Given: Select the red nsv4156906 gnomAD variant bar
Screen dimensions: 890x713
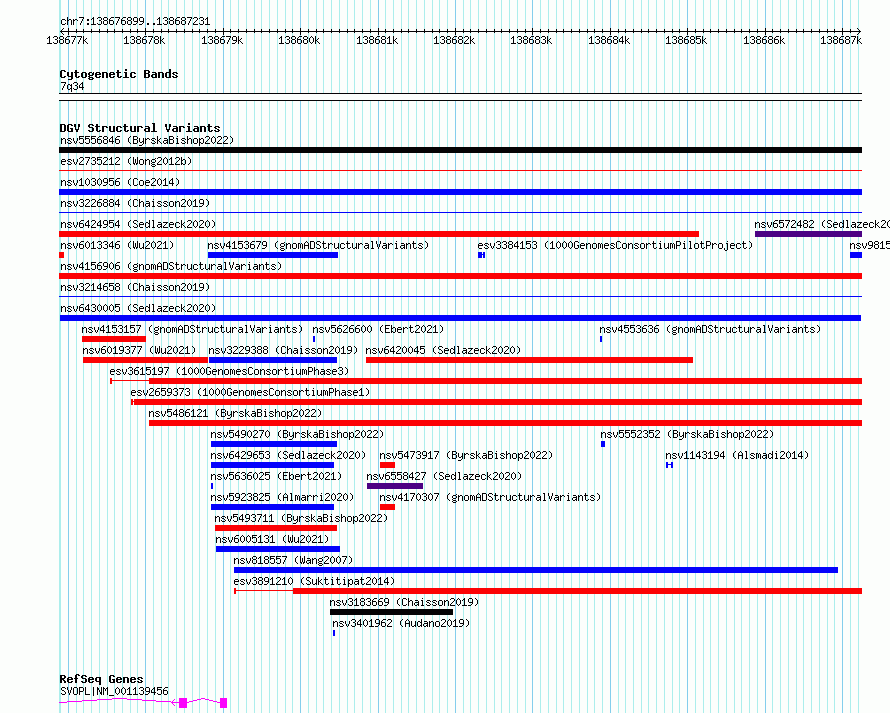Looking at the screenshot, I should coord(460,276).
